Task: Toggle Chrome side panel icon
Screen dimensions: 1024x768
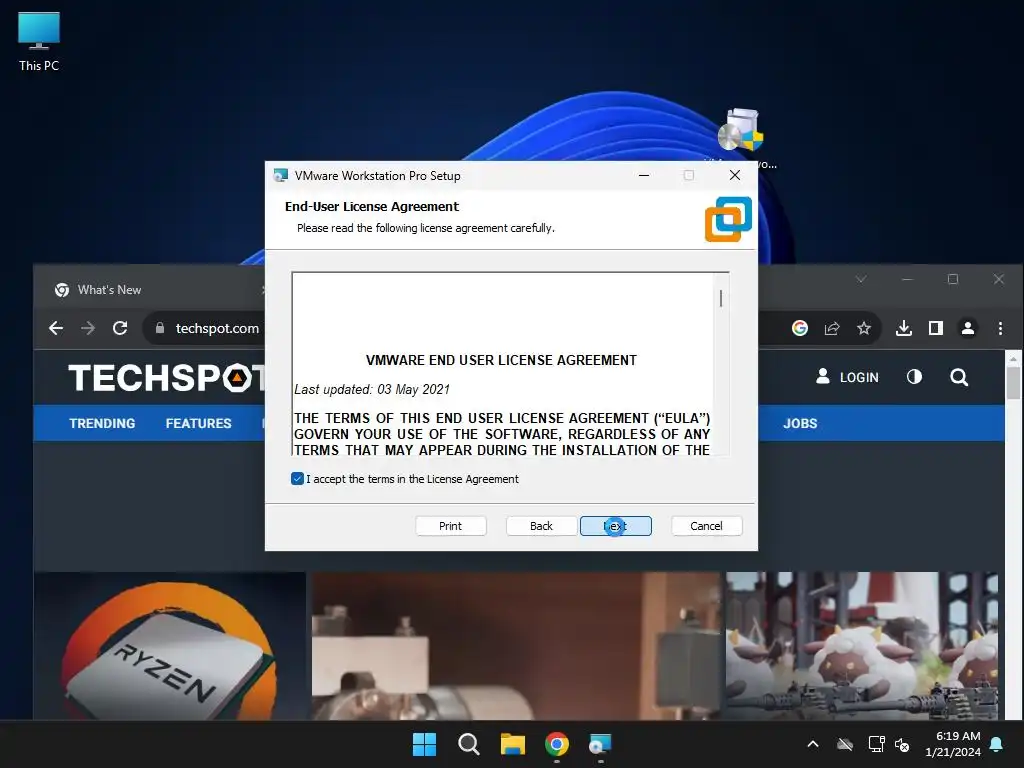Action: click(936, 328)
